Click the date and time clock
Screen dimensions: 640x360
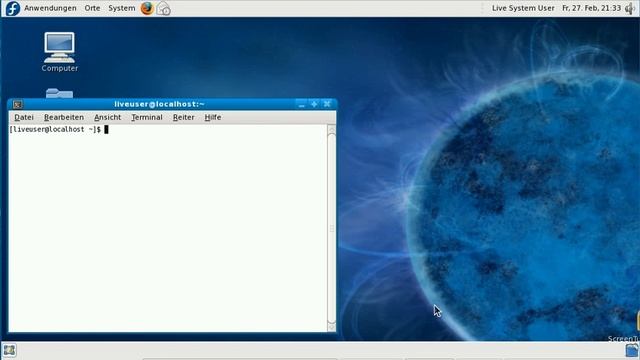(591, 8)
